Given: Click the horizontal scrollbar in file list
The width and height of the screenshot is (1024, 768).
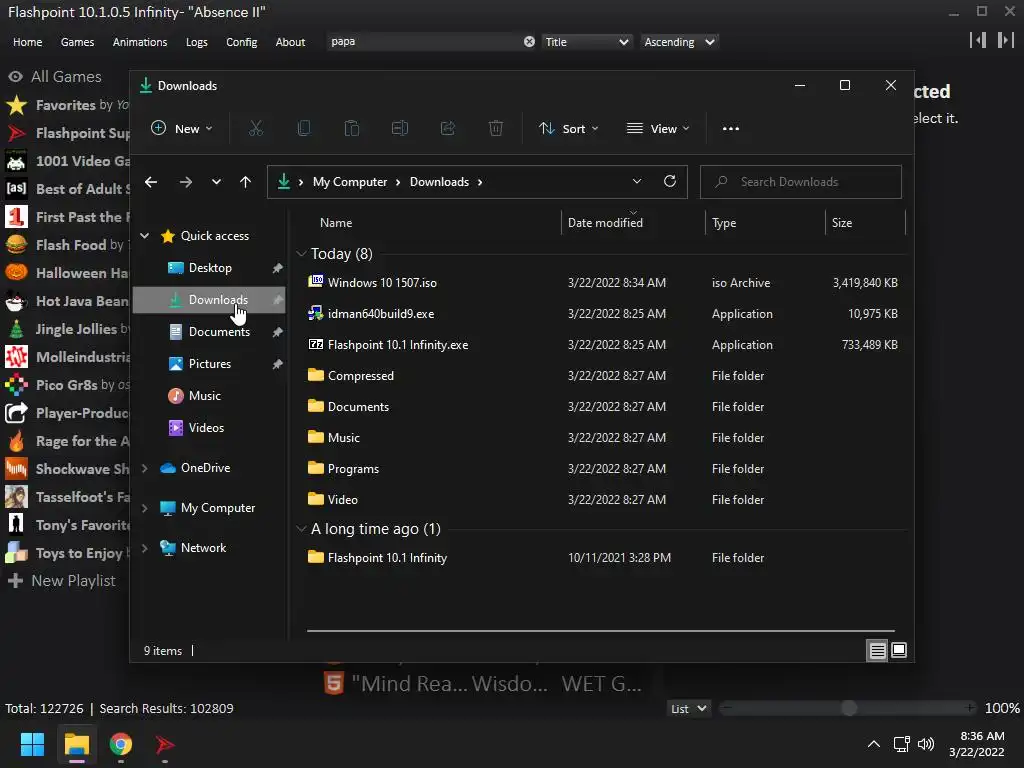Looking at the screenshot, I should (x=600, y=631).
